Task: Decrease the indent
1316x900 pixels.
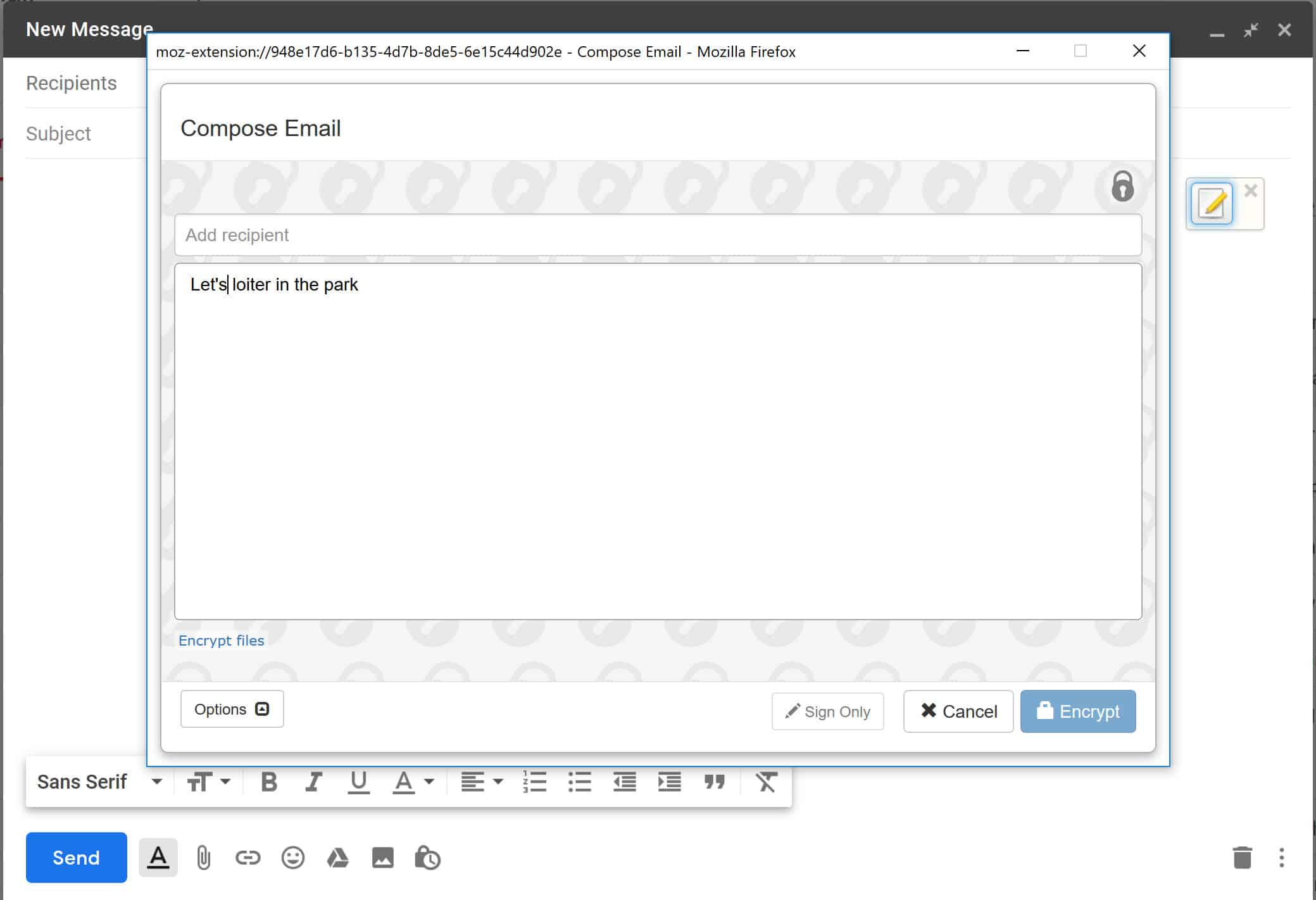Action: [625, 782]
